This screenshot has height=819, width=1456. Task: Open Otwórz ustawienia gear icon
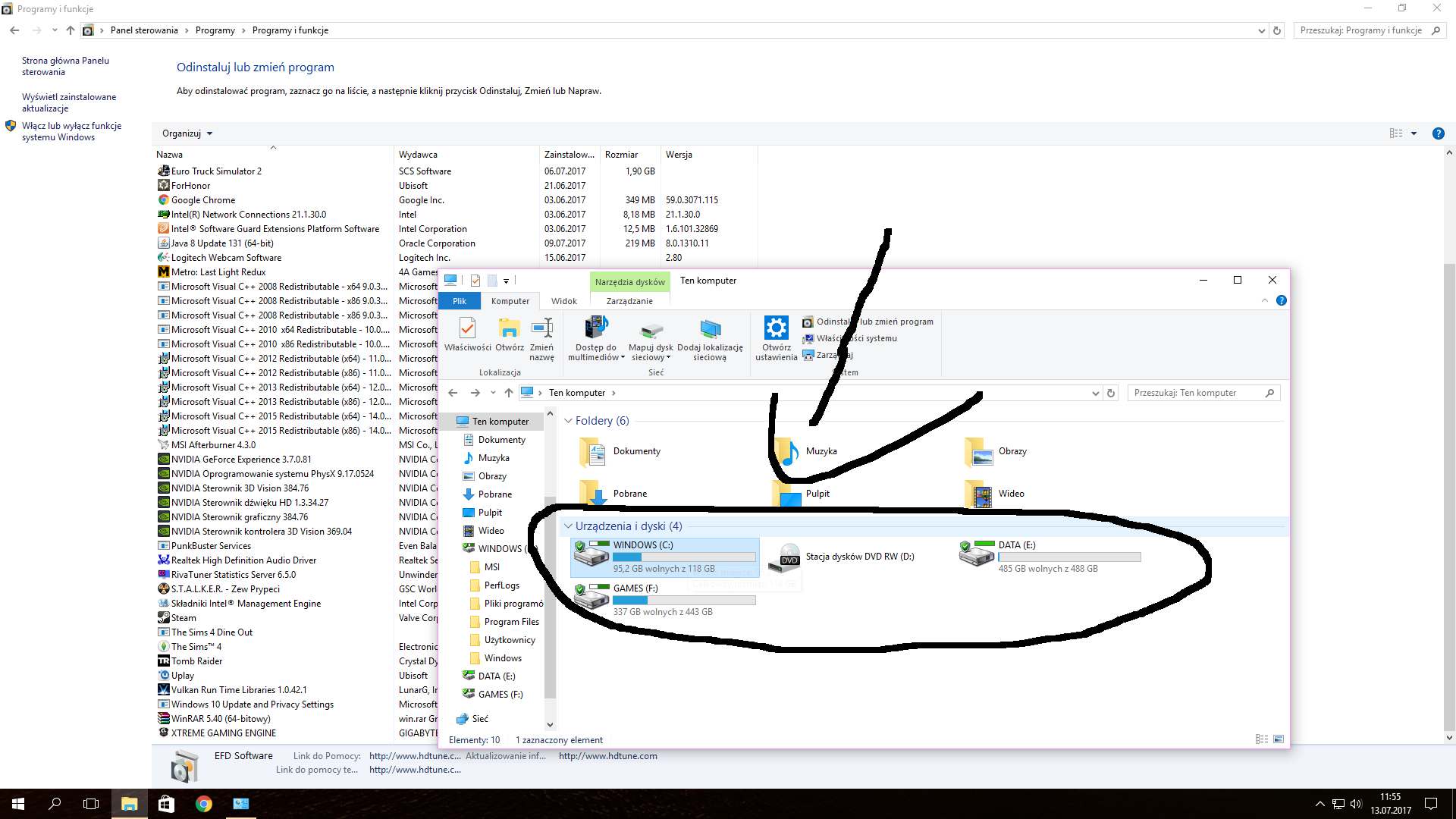(x=776, y=328)
